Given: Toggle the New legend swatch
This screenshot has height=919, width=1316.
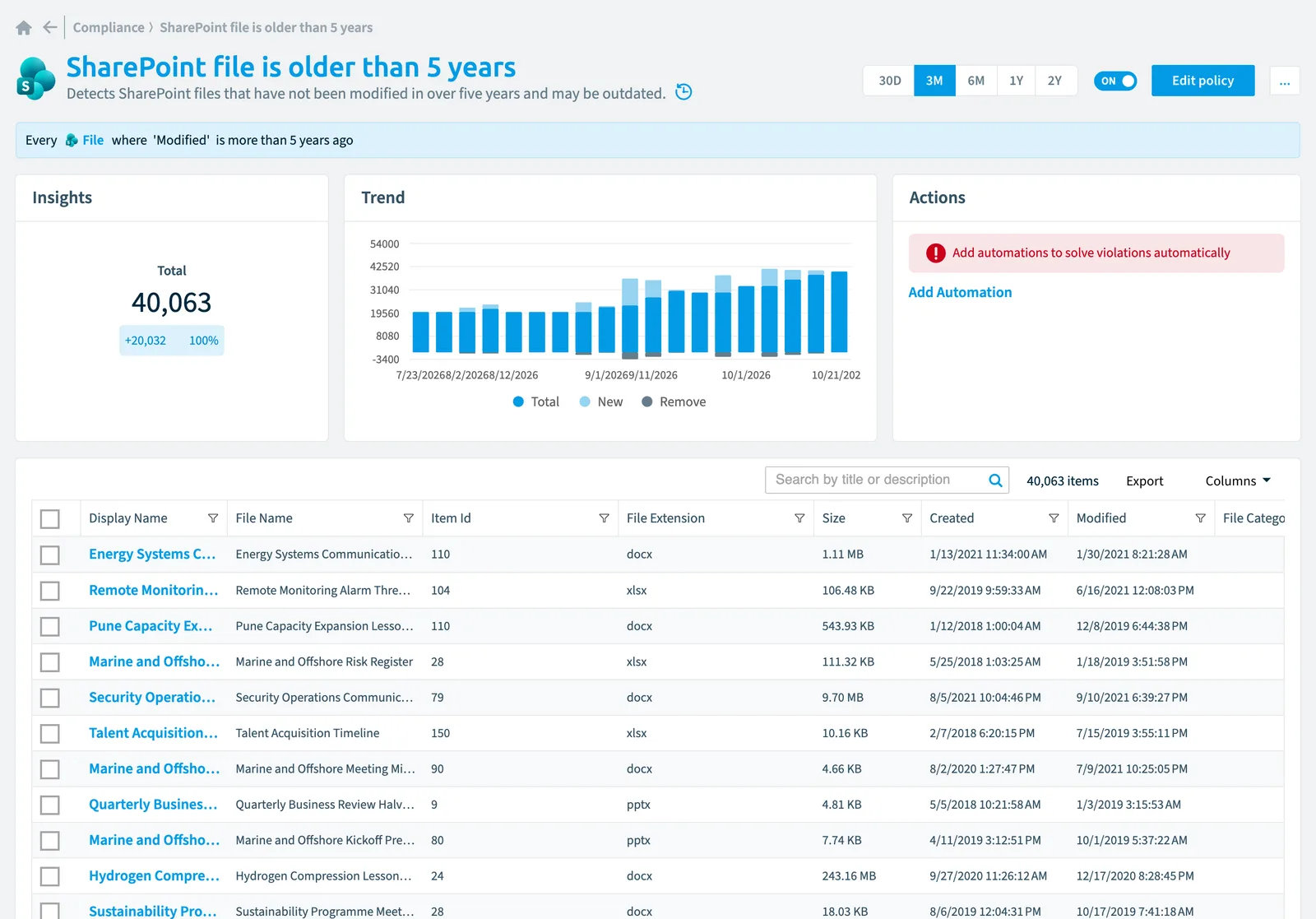Looking at the screenshot, I should point(585,401).
